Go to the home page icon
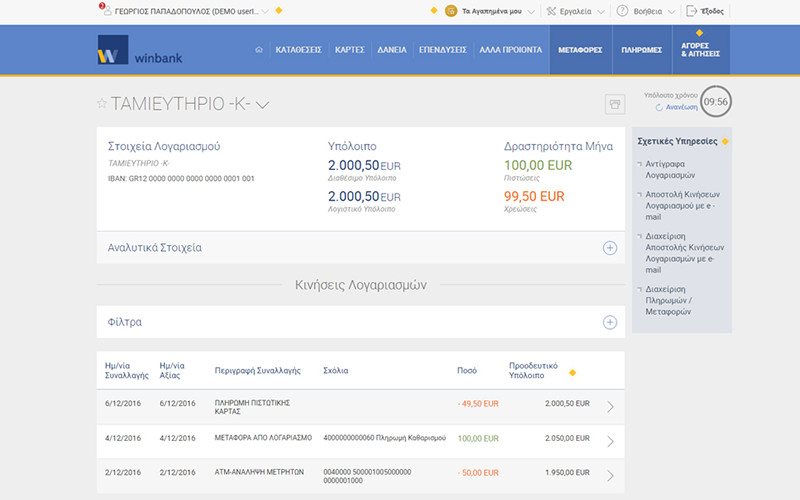This screenshot has width=800, height=500. click(259, 49)
